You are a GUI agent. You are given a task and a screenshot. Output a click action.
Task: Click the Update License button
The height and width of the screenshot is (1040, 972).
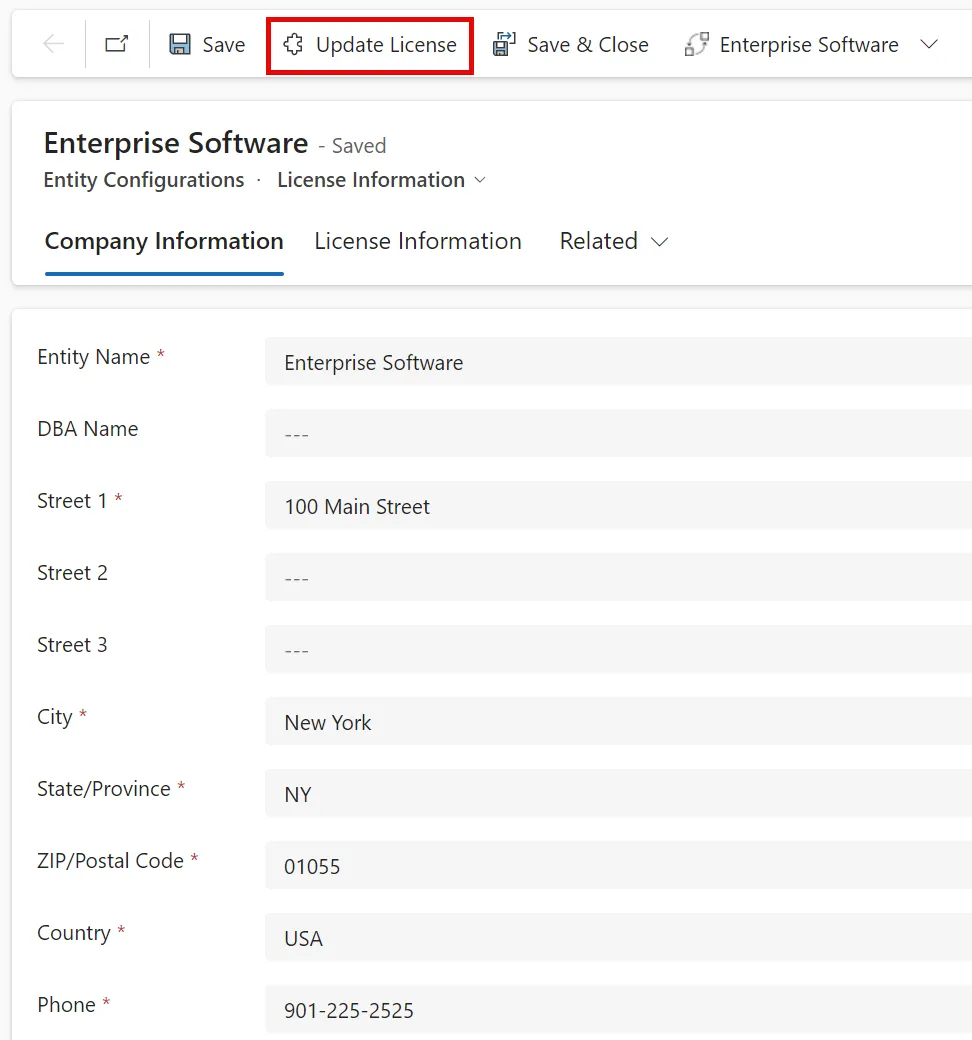[x=370, y=45]
